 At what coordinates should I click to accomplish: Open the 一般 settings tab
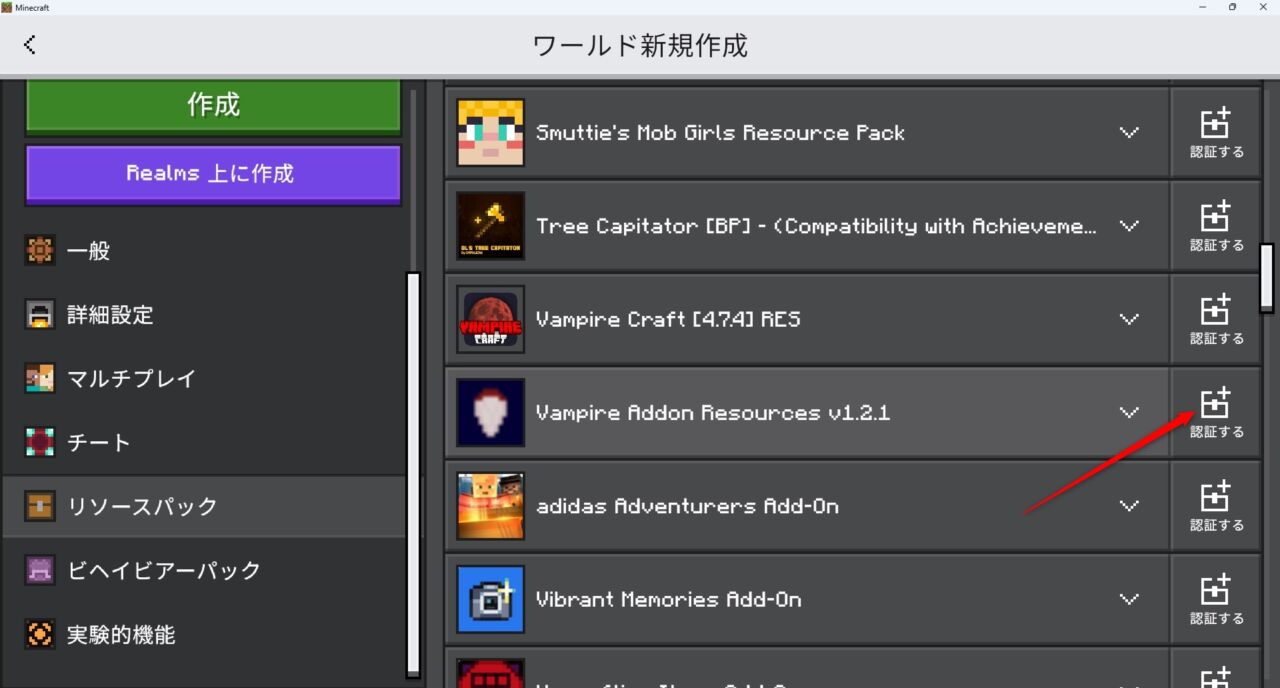[205, 251]
